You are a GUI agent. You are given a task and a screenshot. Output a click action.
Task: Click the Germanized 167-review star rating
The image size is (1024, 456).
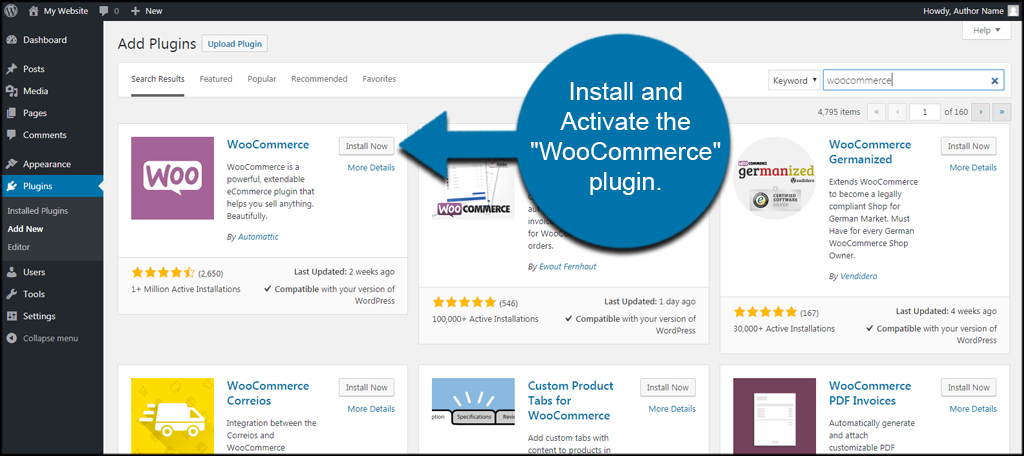pos(765,312)
